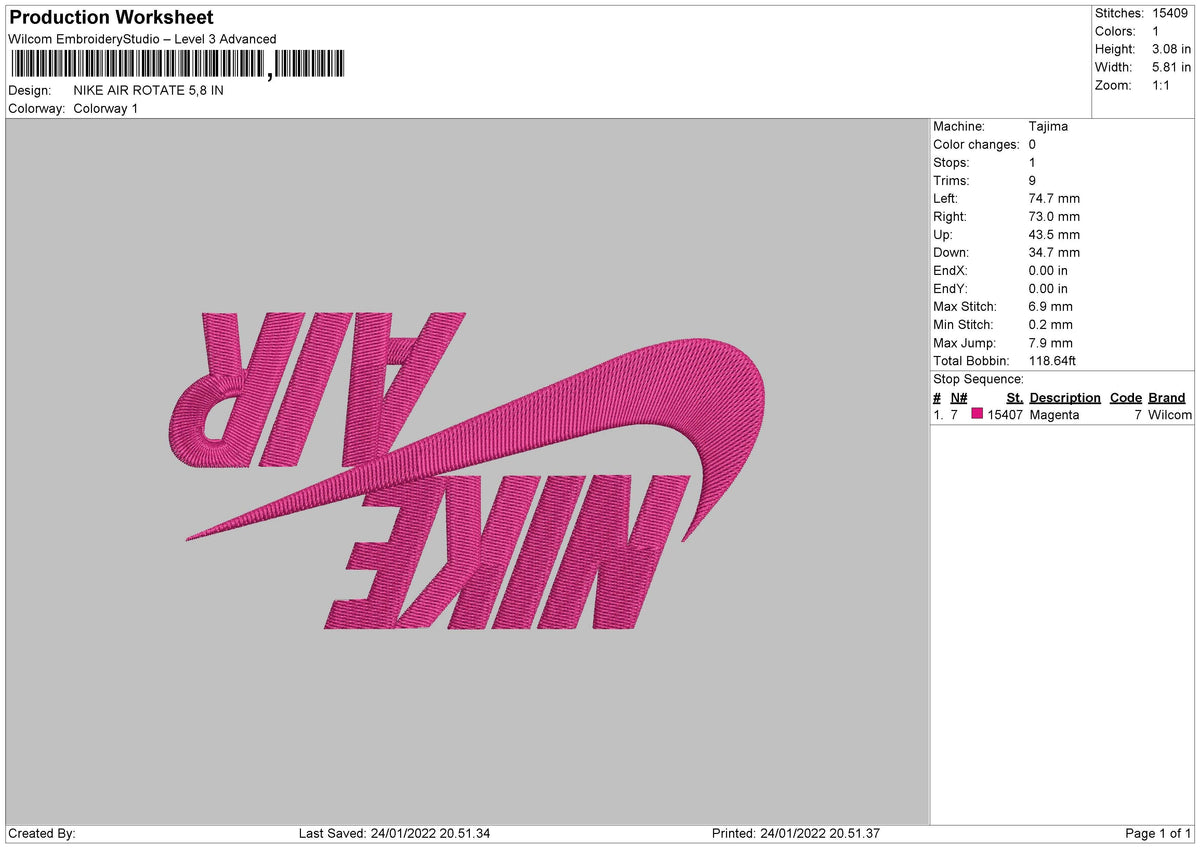The image size is (1200, 848).
Task: Select the Production Worksheet heading
Action: [x=111, y=18]
